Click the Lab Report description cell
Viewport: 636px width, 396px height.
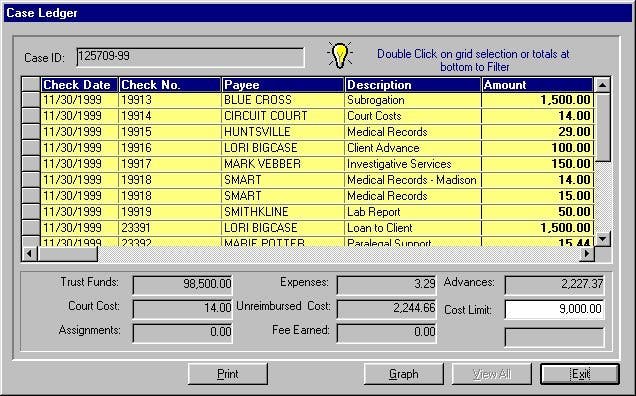pyautogui.click(x=413, y=212)
